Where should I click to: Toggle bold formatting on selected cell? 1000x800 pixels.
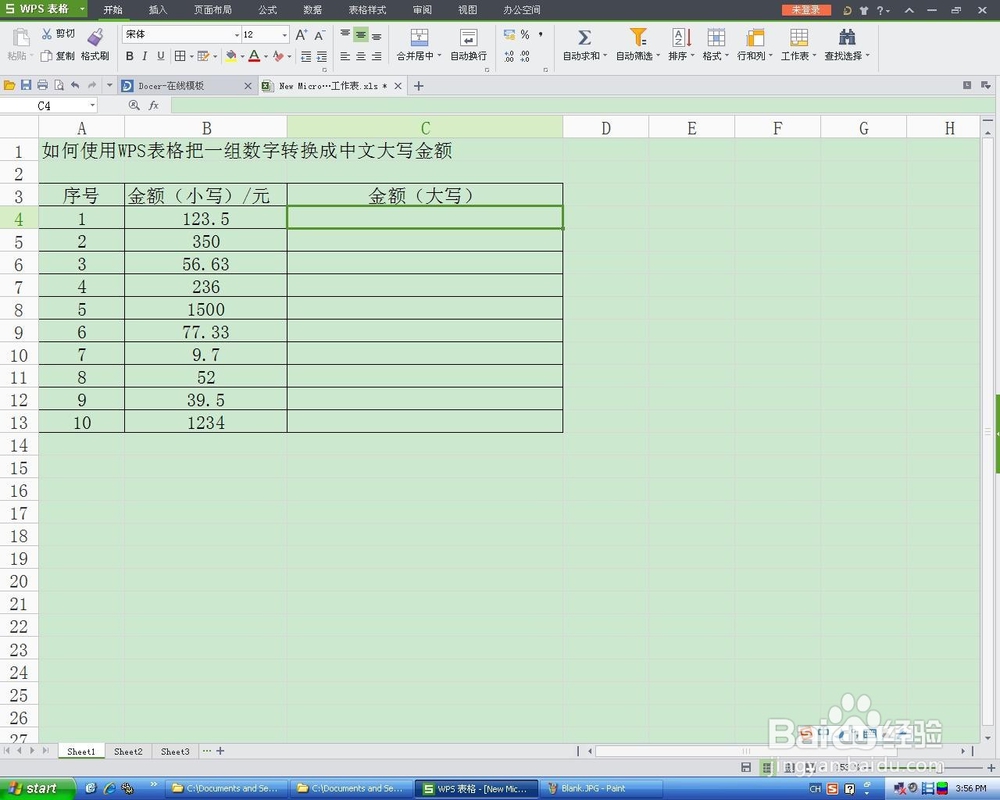tap(129, 56)
